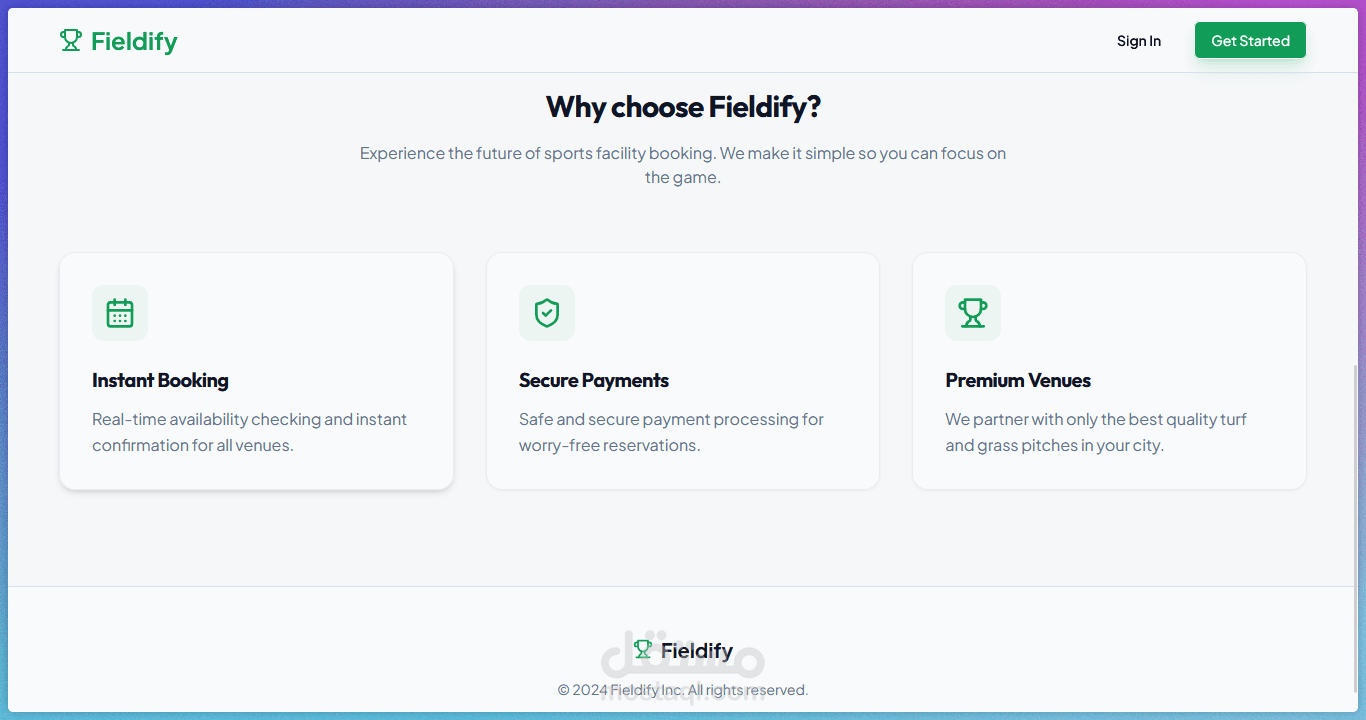This screenshot has height=720, width=1366.
Task: Click the shield checkmark Secure Payments icon
Action: pos(547,313)
